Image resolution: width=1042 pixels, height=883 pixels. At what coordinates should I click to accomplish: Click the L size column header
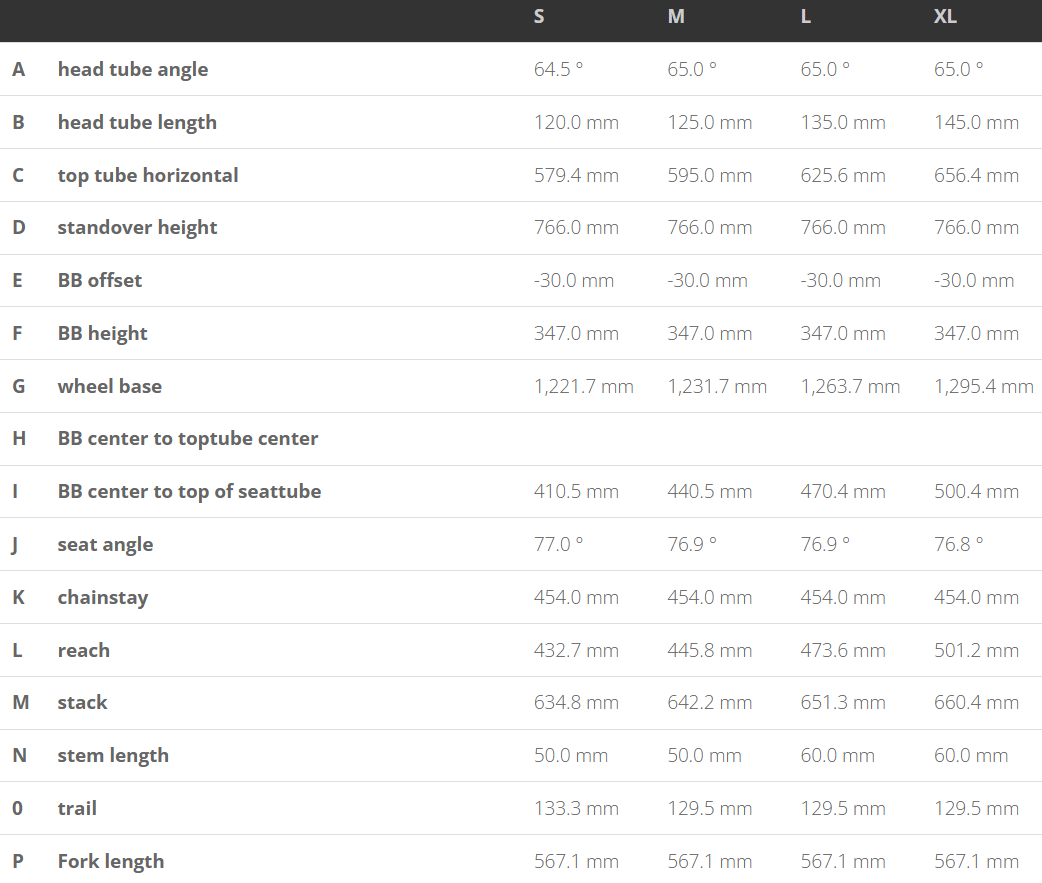click(806, 17)
